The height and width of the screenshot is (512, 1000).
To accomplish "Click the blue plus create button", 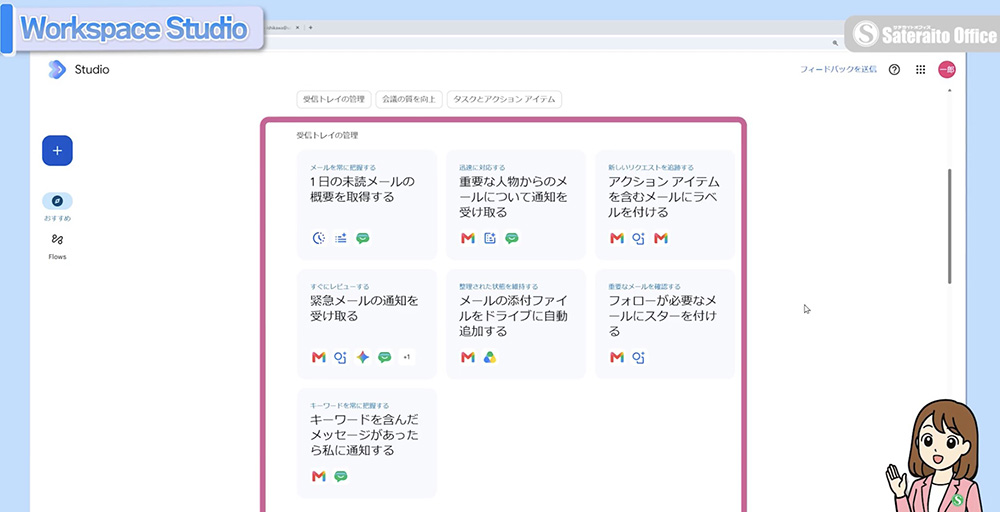I will (57, 150).
